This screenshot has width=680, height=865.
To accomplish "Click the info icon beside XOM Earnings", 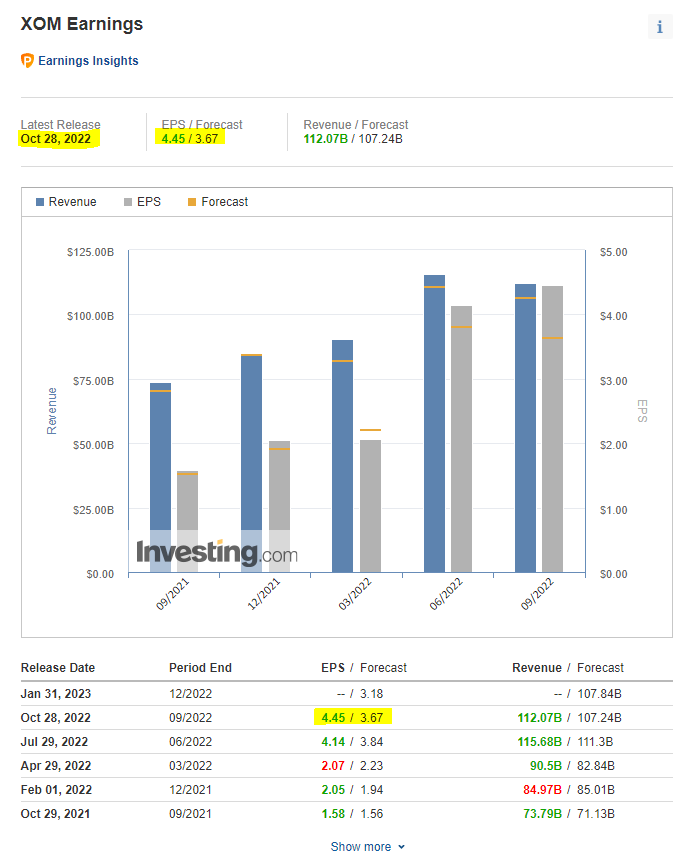I will point(660,26).
